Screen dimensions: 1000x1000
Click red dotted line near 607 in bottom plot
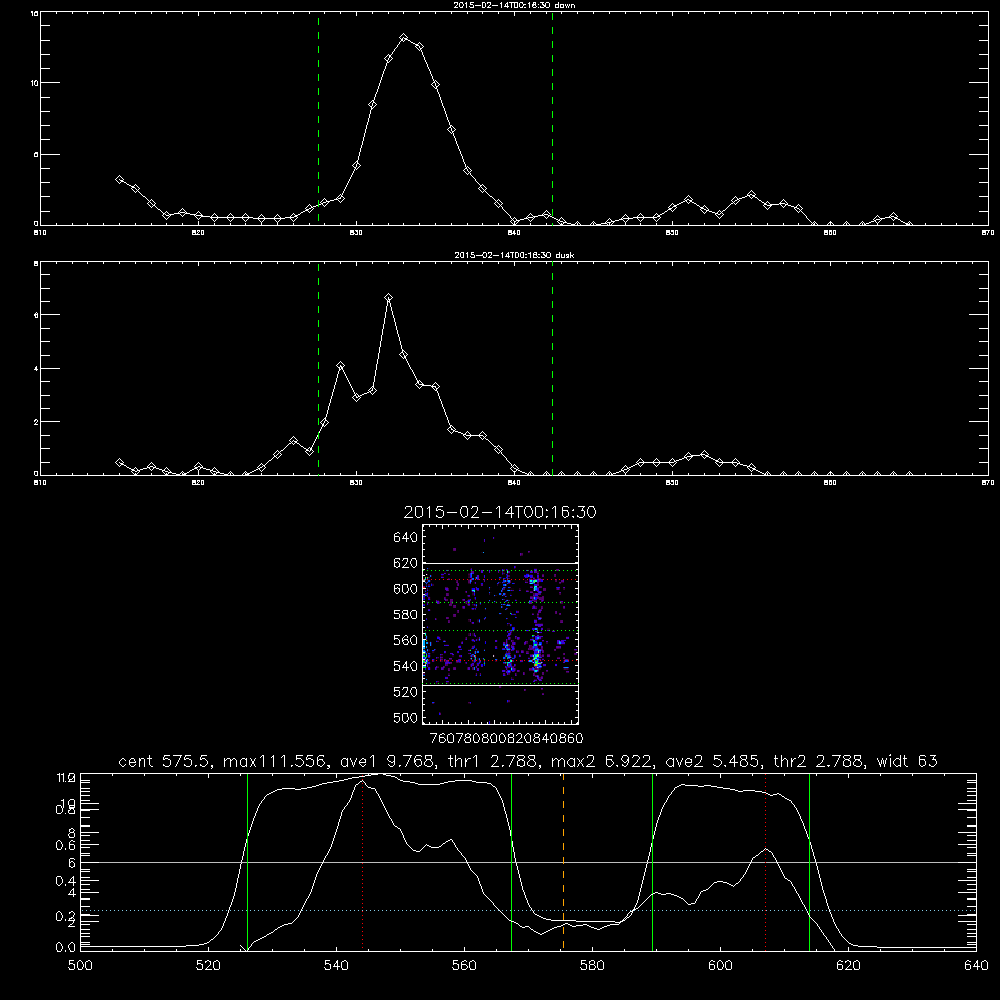pos(766,862)
